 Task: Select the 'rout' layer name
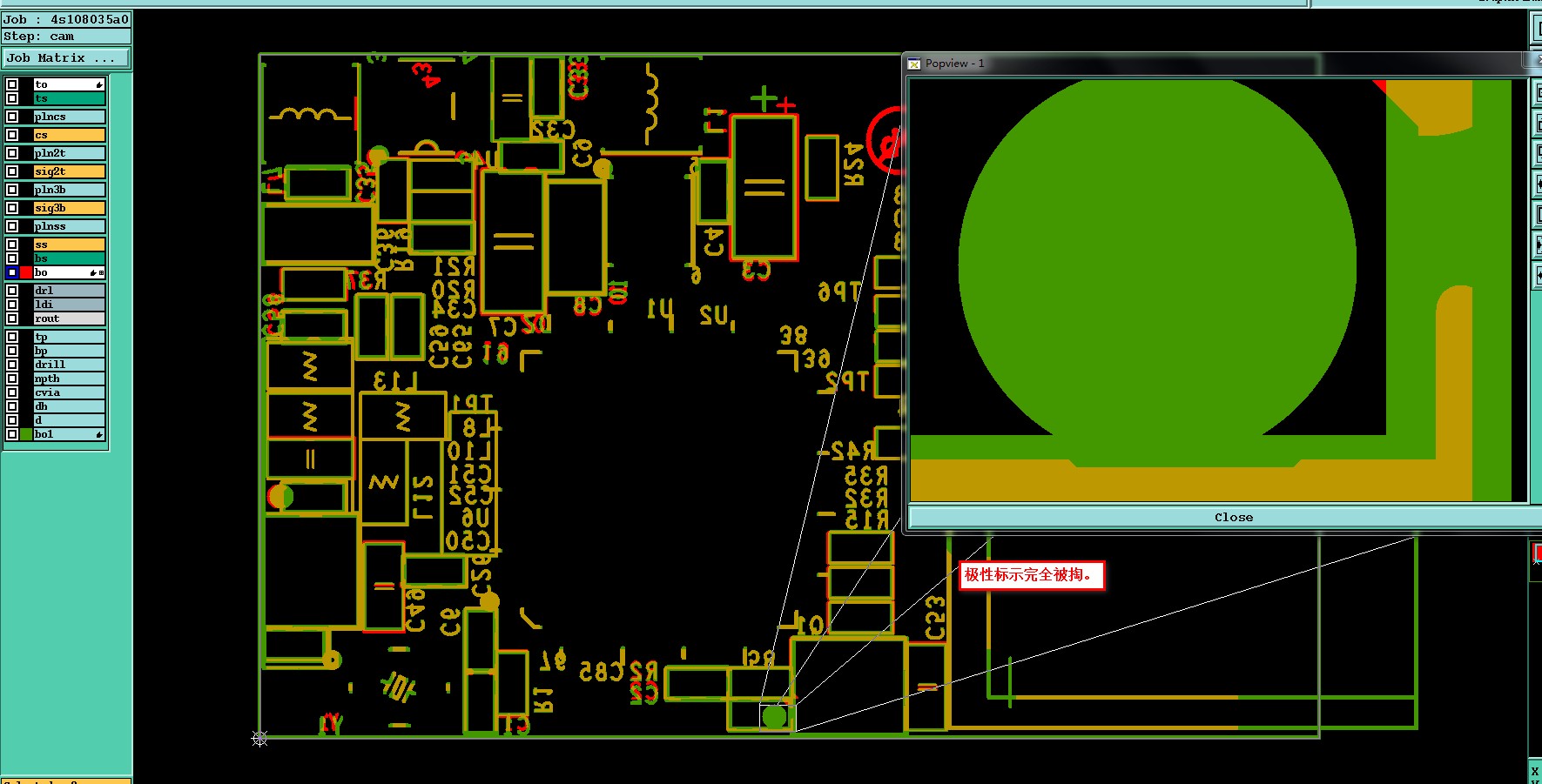[x=69, y=318]
